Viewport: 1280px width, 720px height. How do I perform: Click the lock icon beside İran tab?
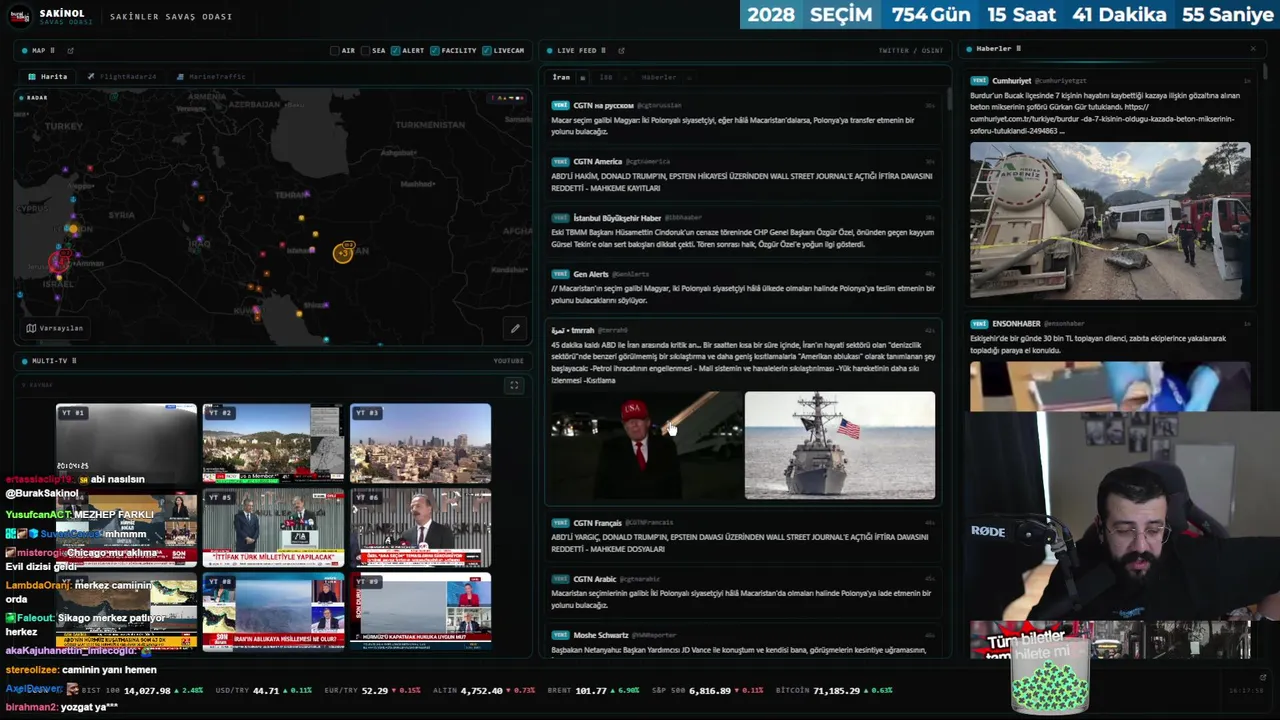582,77
